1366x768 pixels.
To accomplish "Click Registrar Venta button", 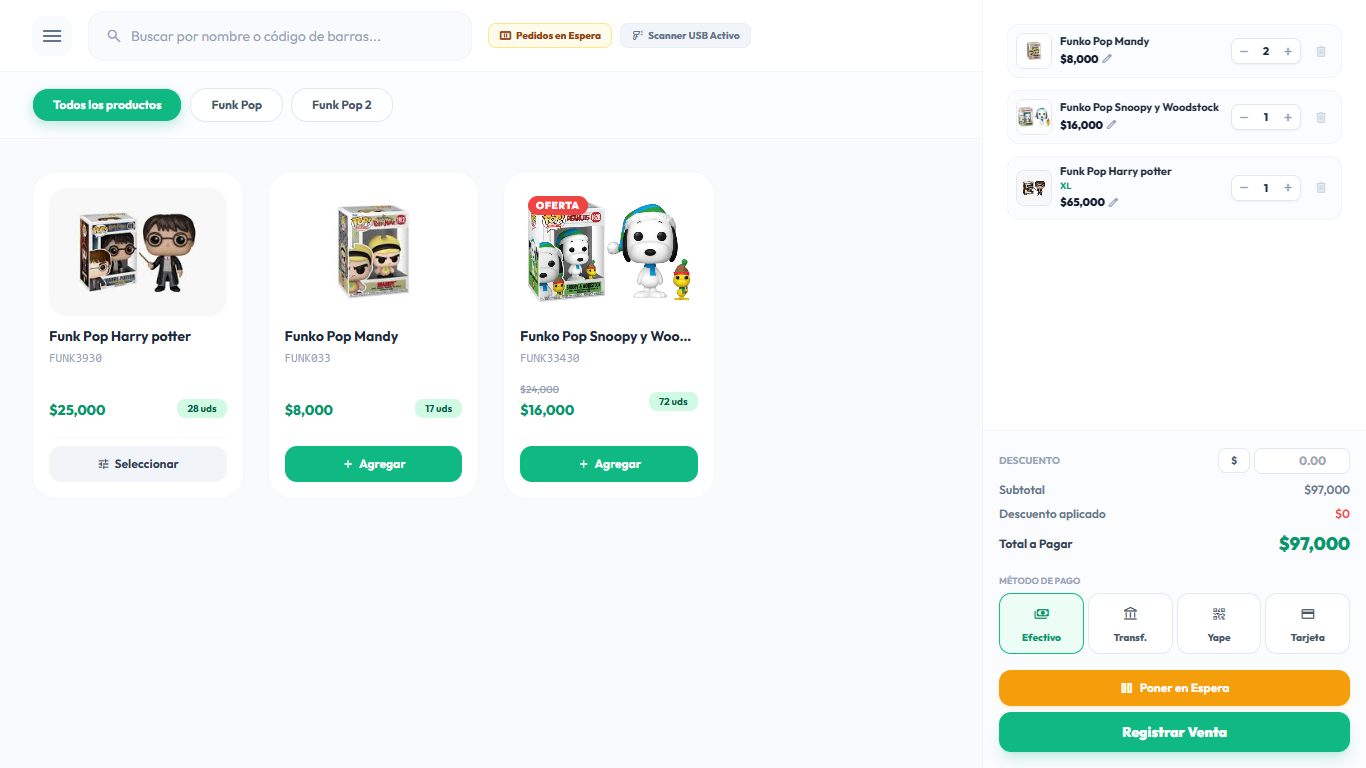I will [1174, 732].
